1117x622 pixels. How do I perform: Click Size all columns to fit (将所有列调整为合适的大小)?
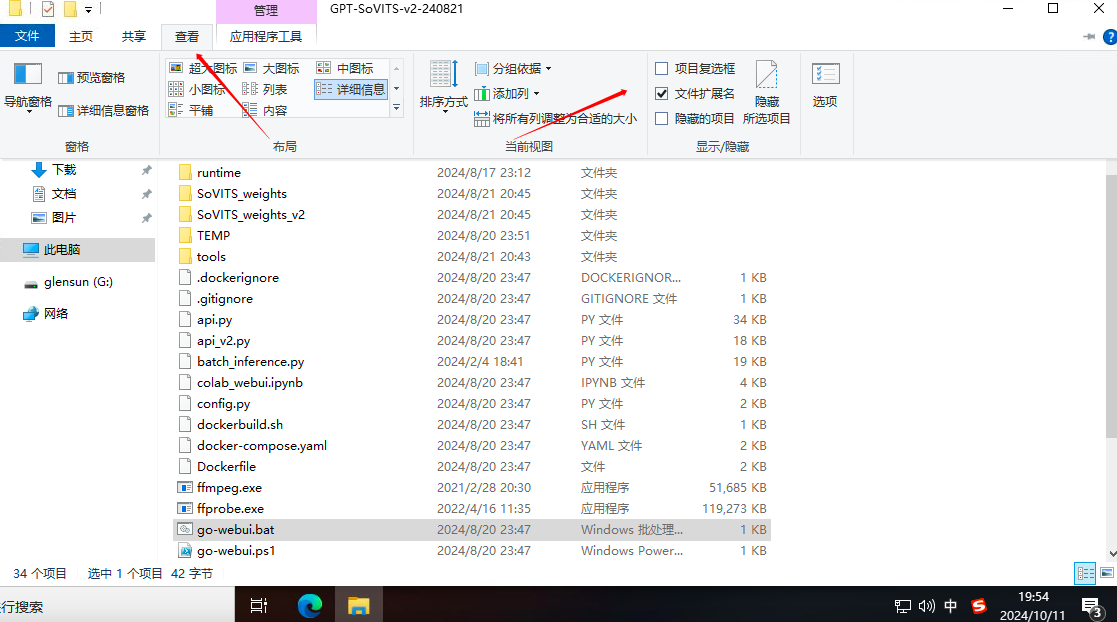point(555,118)
